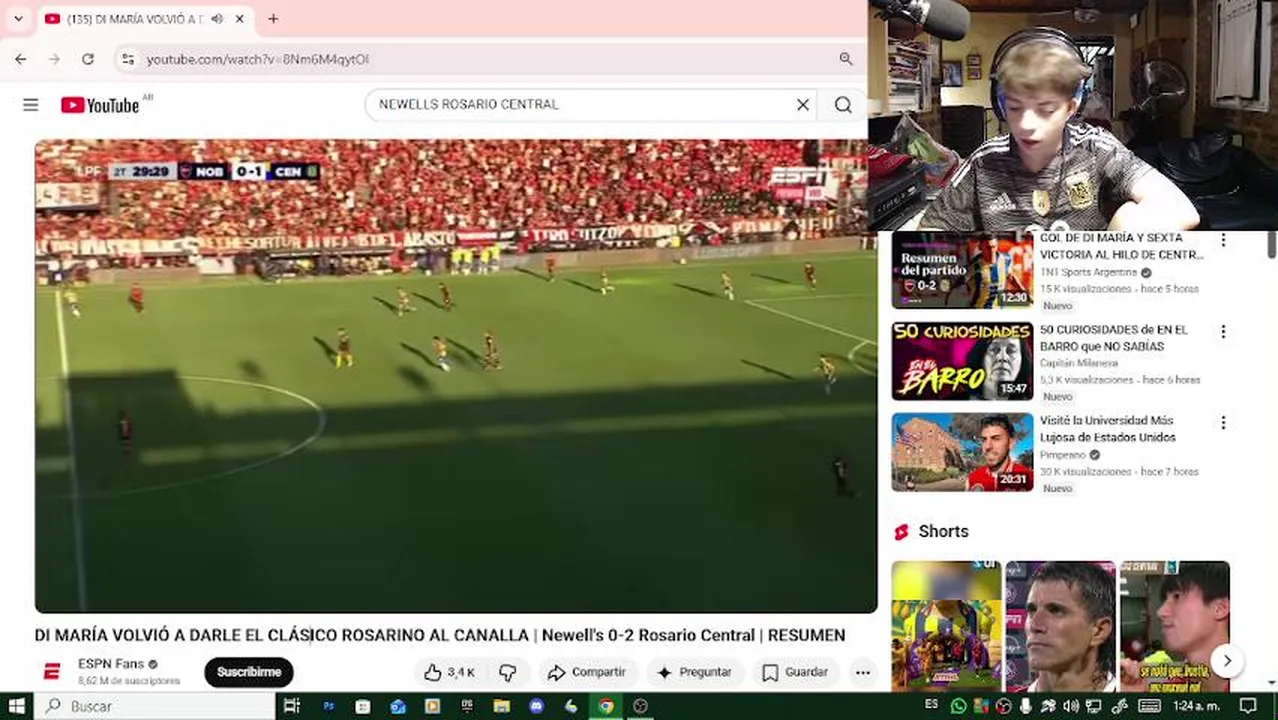Open Discord from the taskbar
Viewport: 1278px width, 720px height.
(x=537, y=706)
